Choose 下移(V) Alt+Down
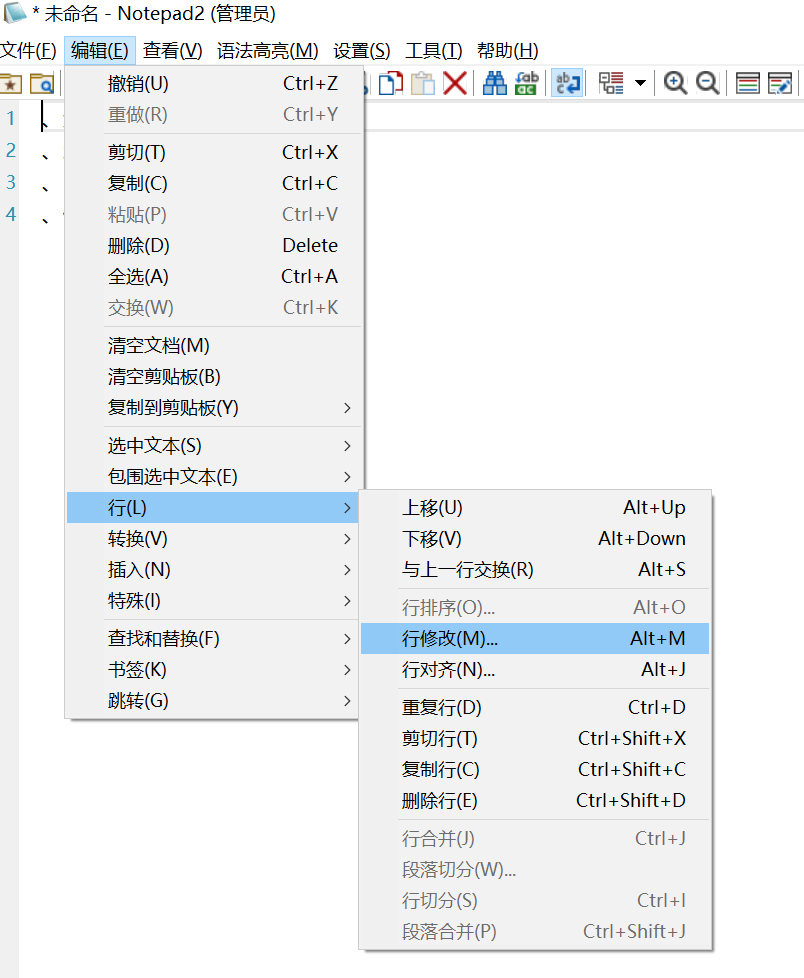 coord(535,539)
